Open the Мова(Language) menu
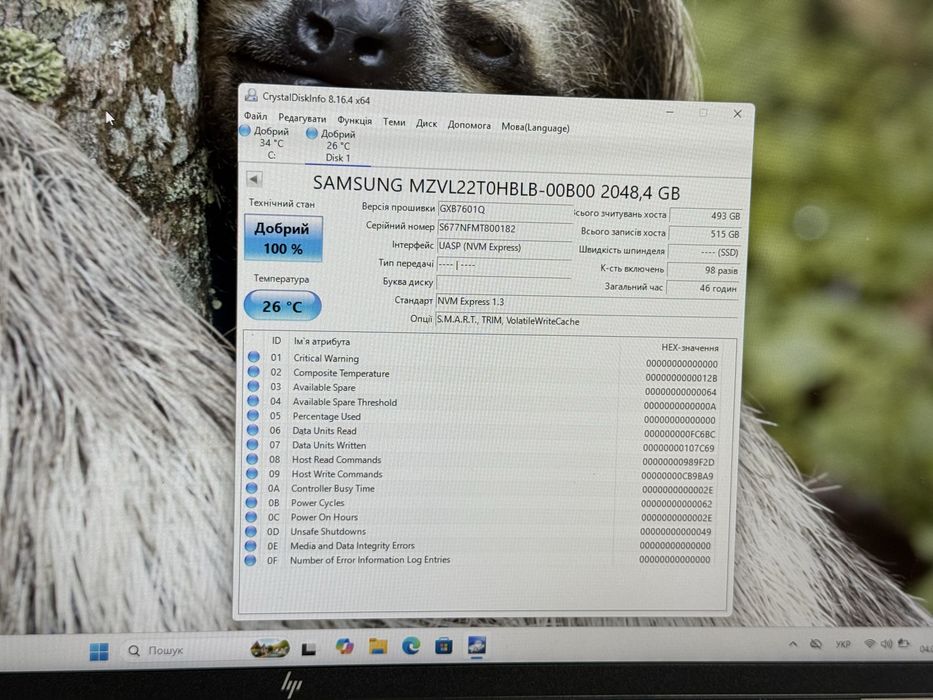This screenshot has height=700, width=933. click(535, 127)
